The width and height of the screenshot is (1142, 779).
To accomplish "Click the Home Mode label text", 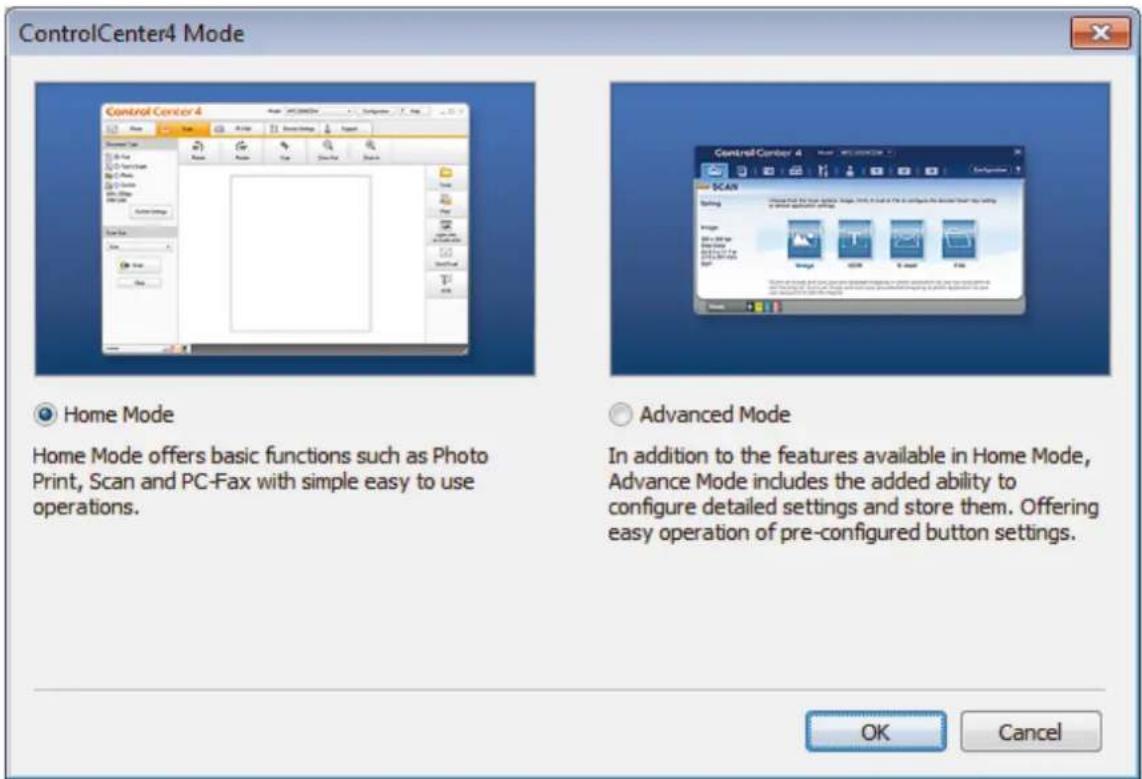I will [x=119, y=414].
